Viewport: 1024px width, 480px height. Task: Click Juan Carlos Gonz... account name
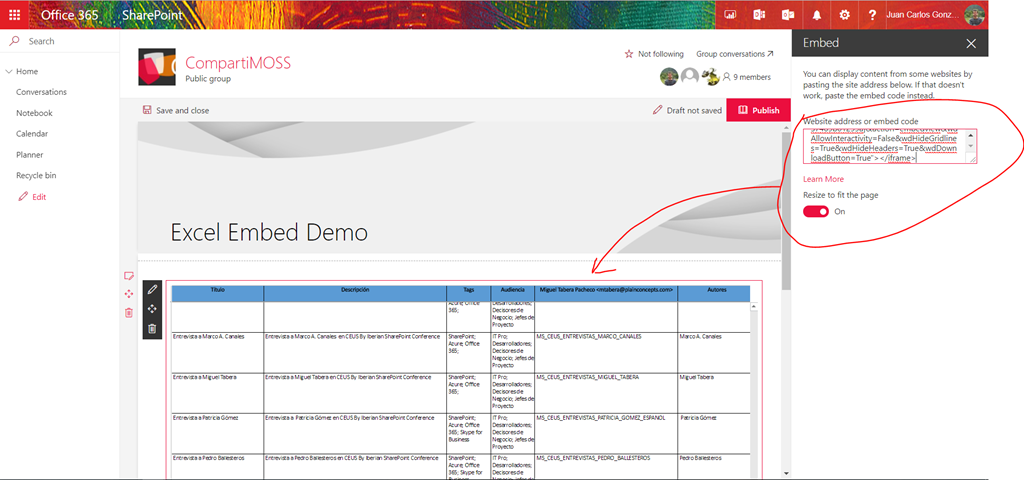[x=923, y=15]
